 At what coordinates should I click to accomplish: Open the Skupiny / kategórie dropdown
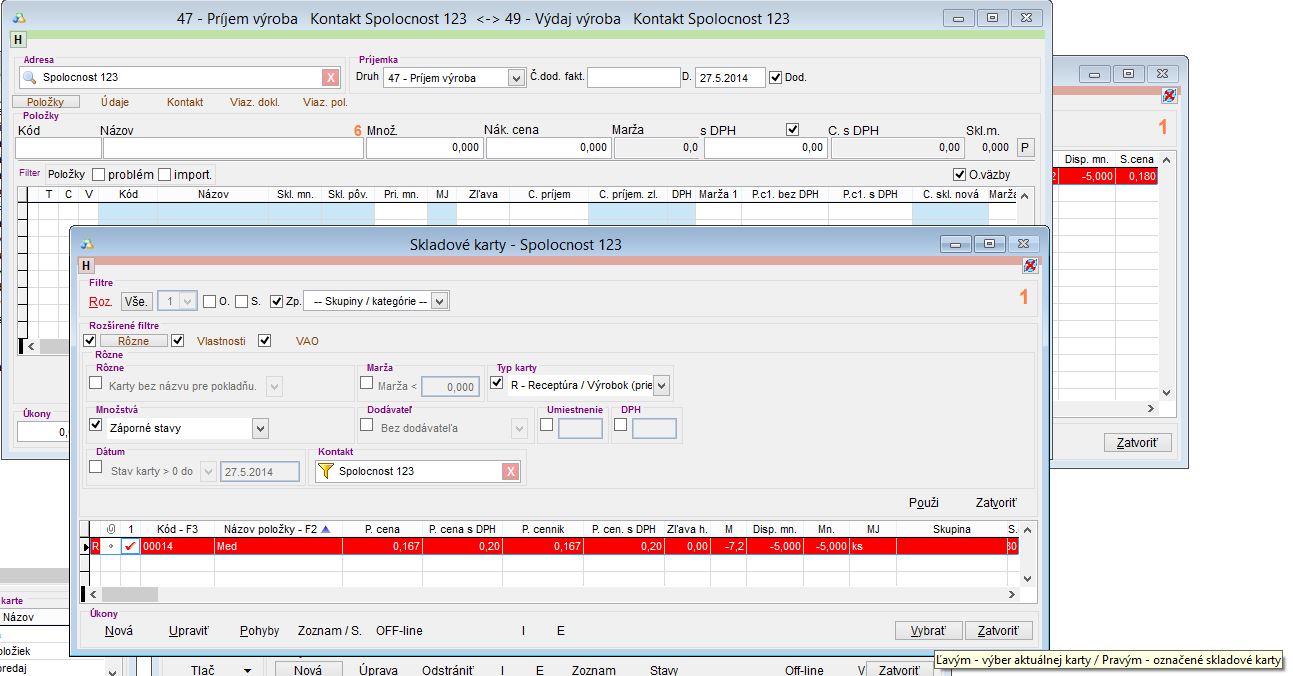tap(441, 301)
